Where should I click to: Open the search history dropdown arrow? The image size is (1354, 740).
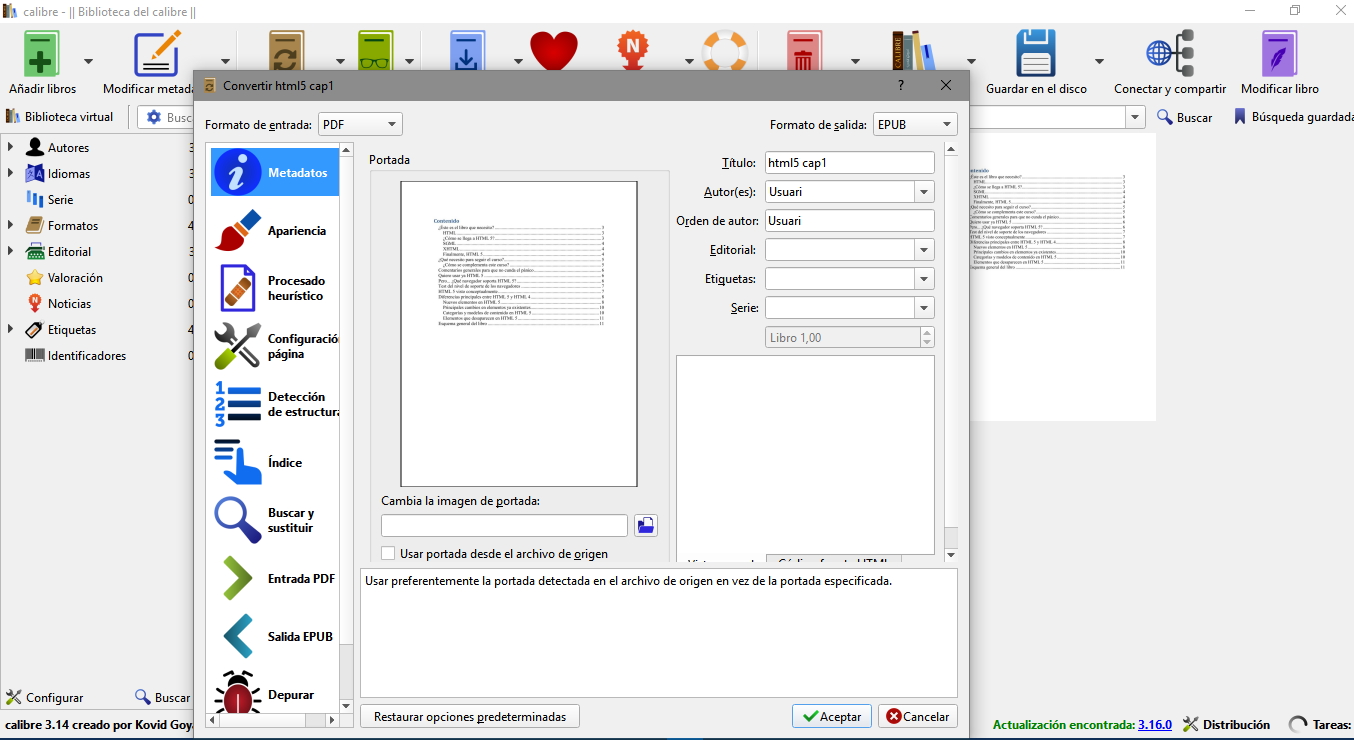[1135, 117]
